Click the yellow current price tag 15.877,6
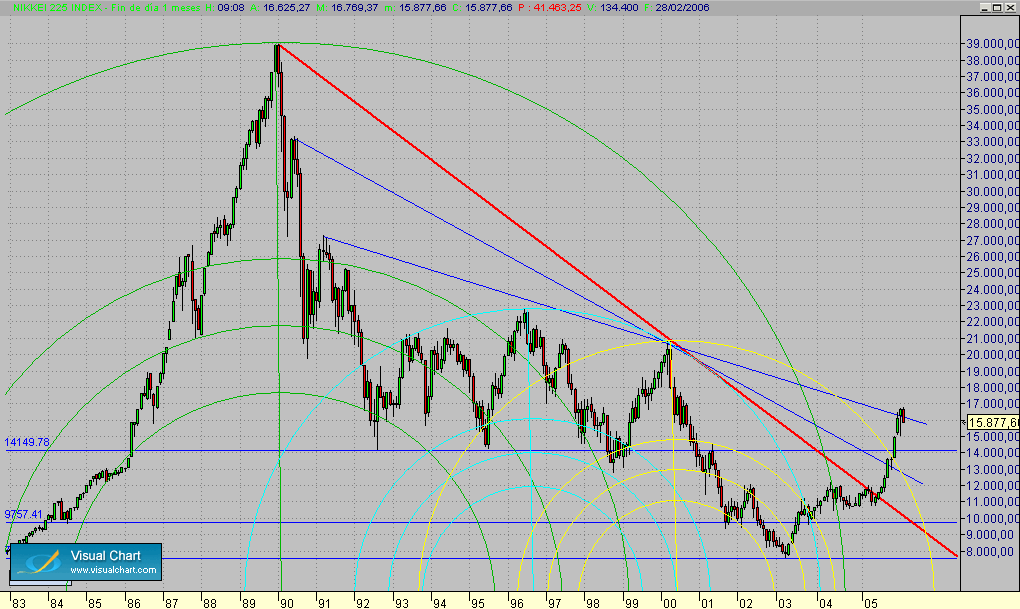The image size is (1020, 609). click(x=993, y=423)
